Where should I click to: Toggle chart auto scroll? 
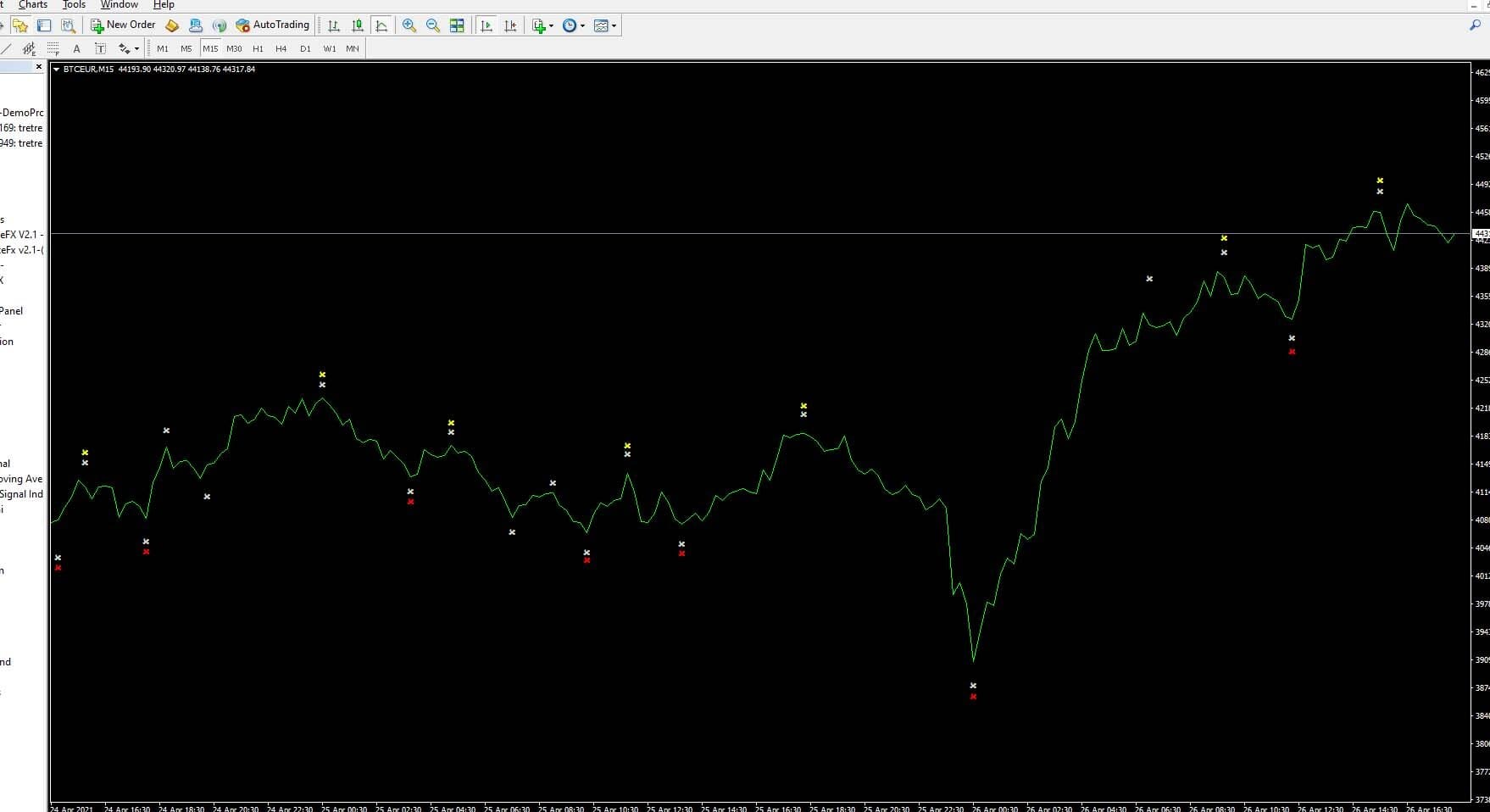click(486, 25)
